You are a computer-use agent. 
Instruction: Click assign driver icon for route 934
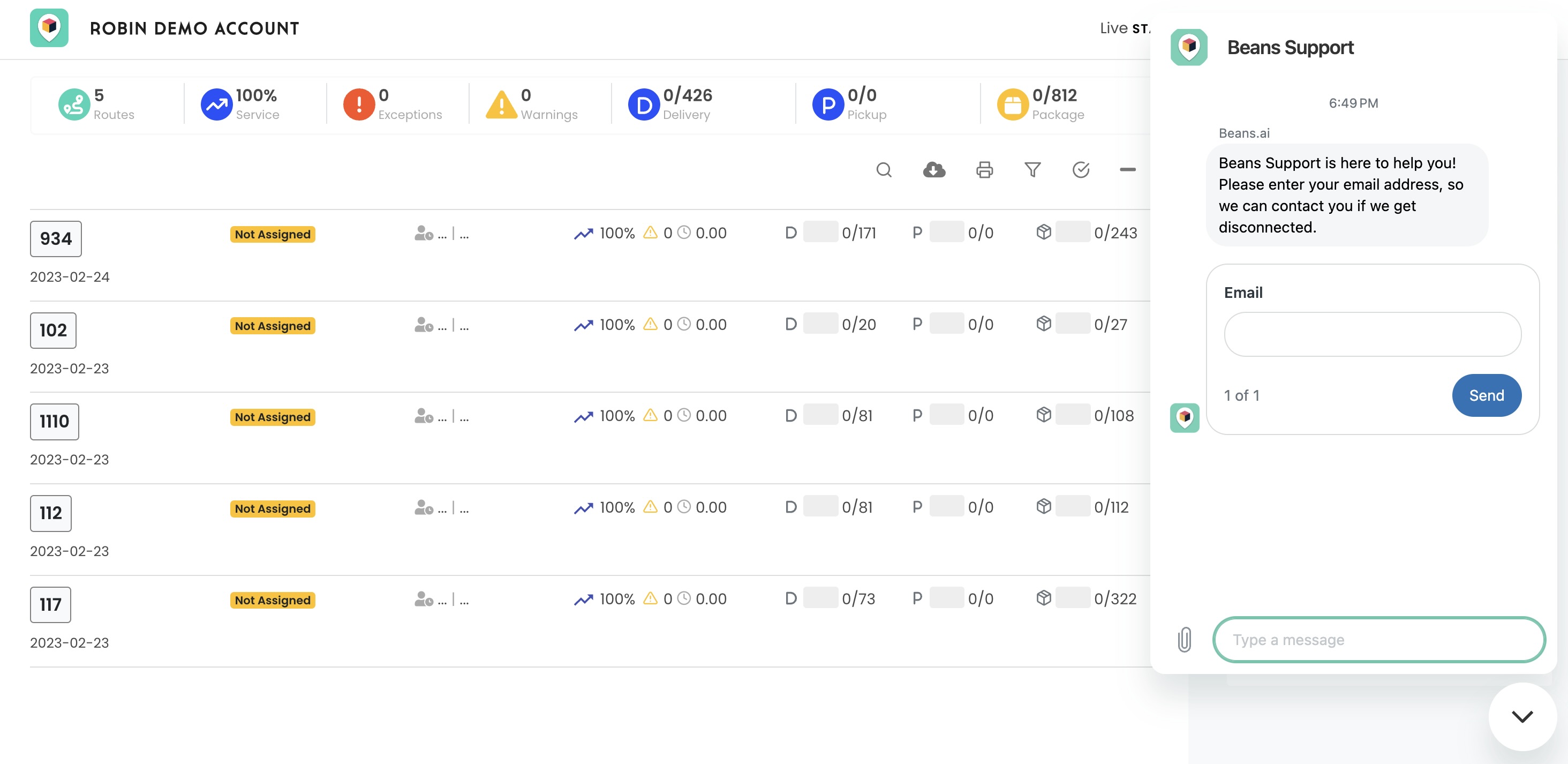point(424,233)
